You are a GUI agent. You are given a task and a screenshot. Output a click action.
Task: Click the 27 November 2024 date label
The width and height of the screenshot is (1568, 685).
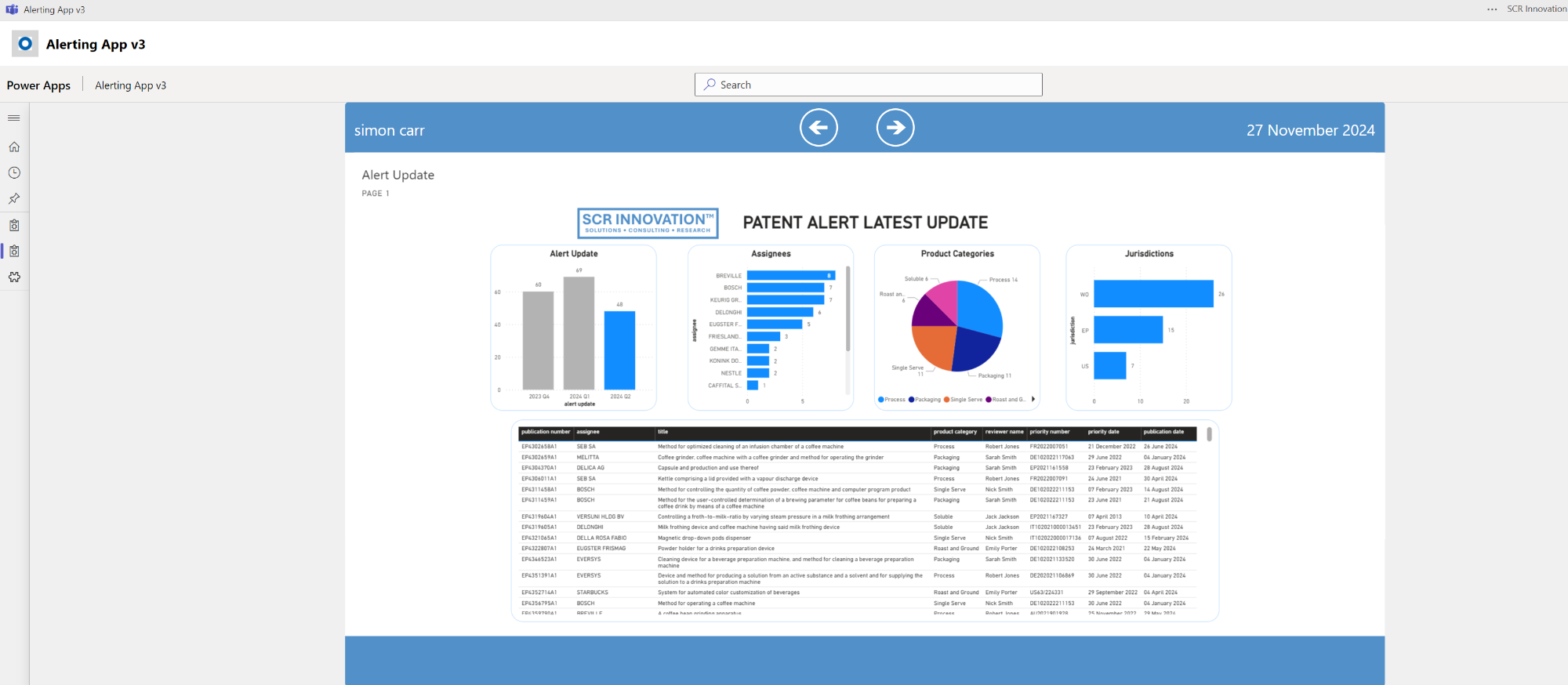click(x=1311, y=130)
